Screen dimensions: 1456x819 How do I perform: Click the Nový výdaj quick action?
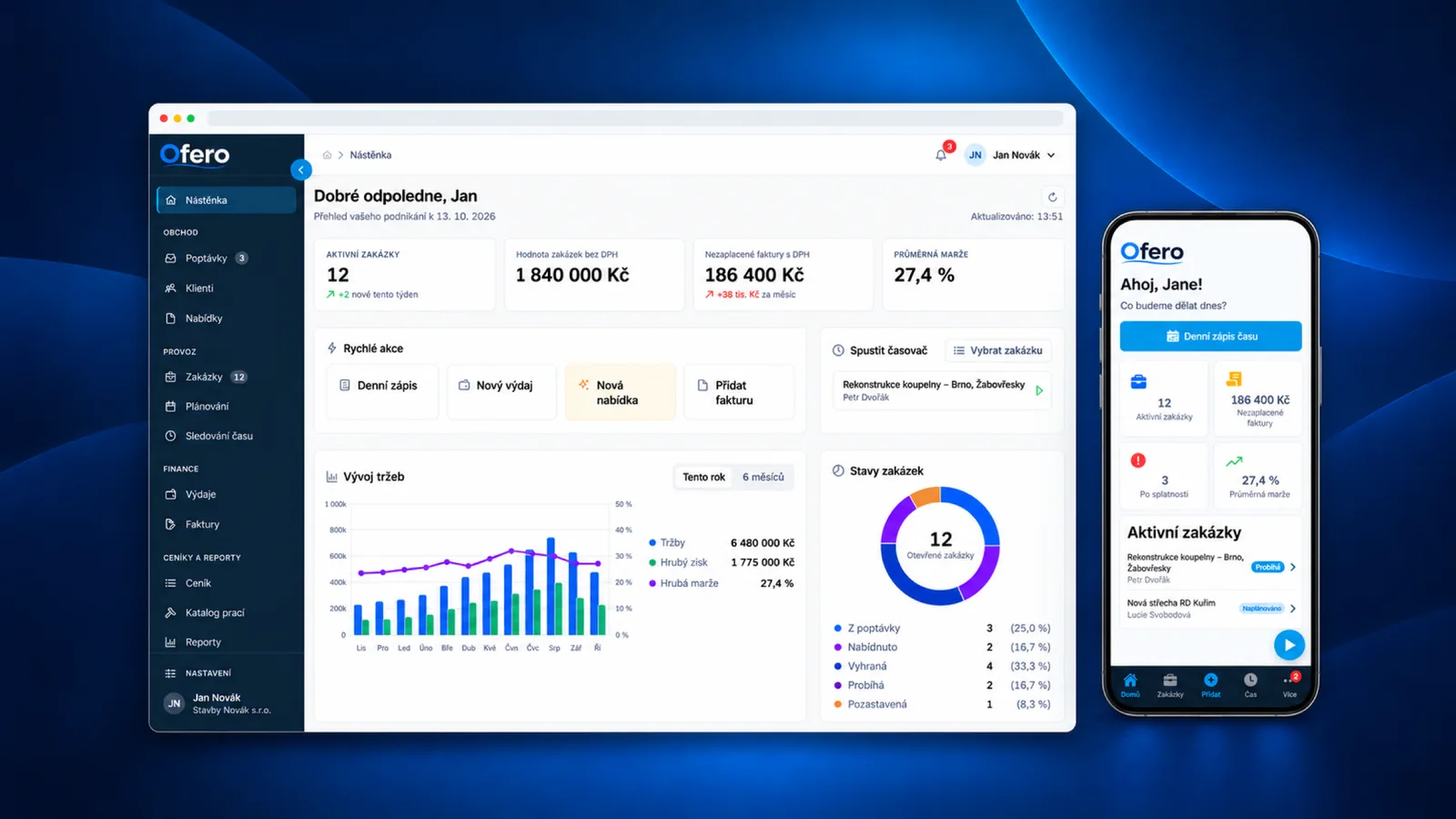(x=501, y=392)
